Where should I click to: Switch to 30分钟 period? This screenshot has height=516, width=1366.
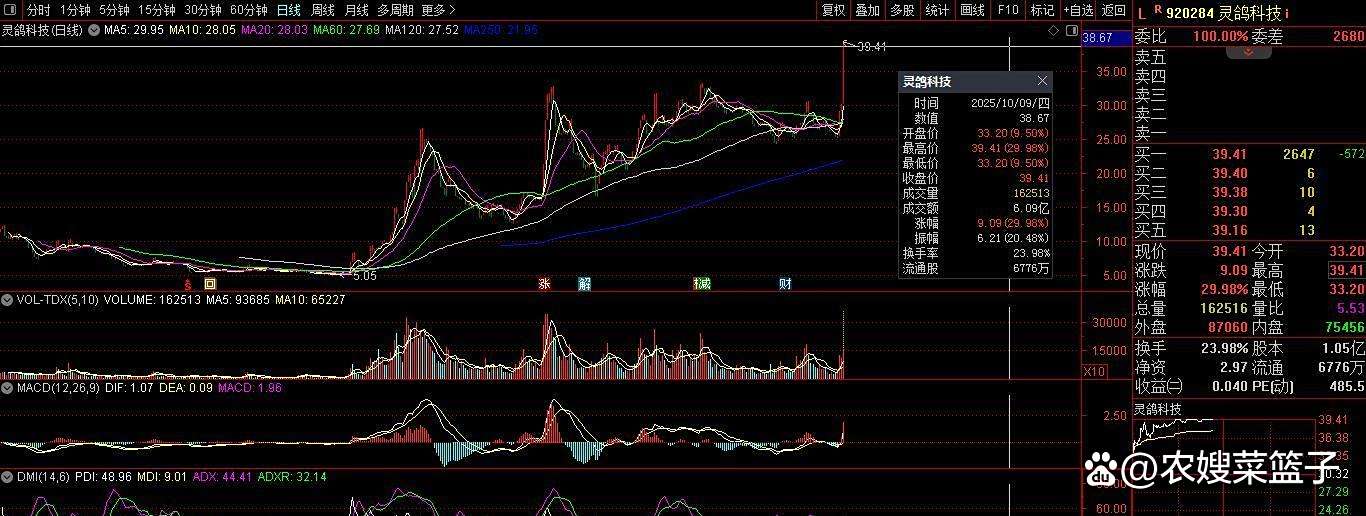[203, 10]
